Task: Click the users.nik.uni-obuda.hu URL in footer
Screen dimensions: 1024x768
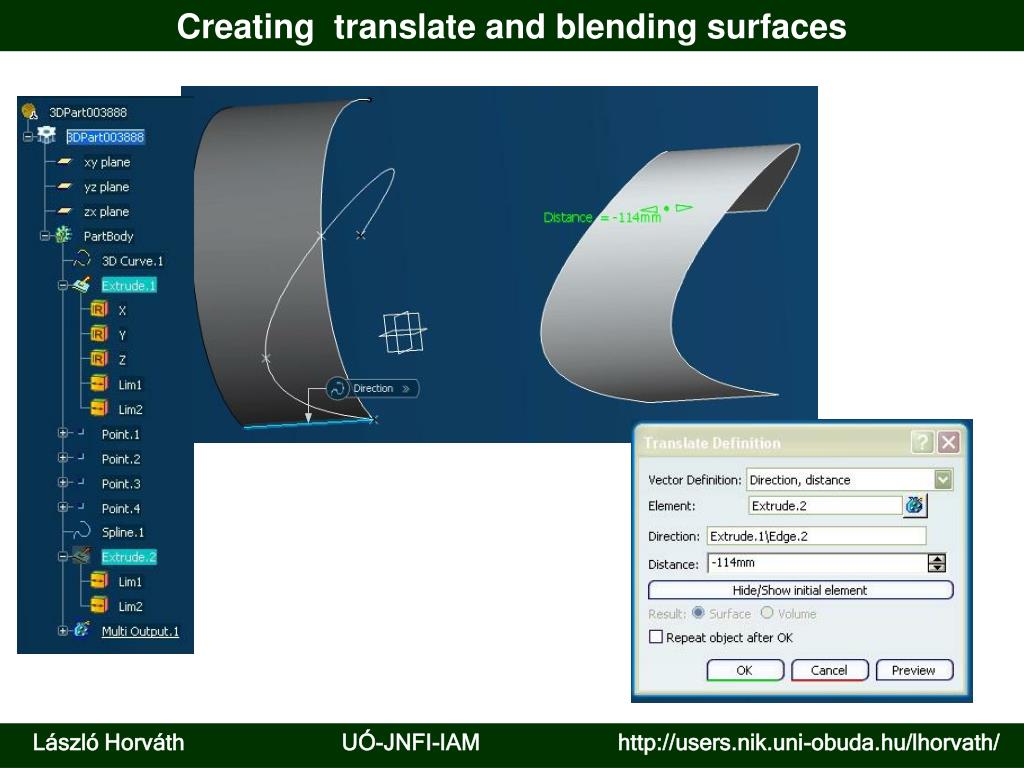Action: point(808,743)
